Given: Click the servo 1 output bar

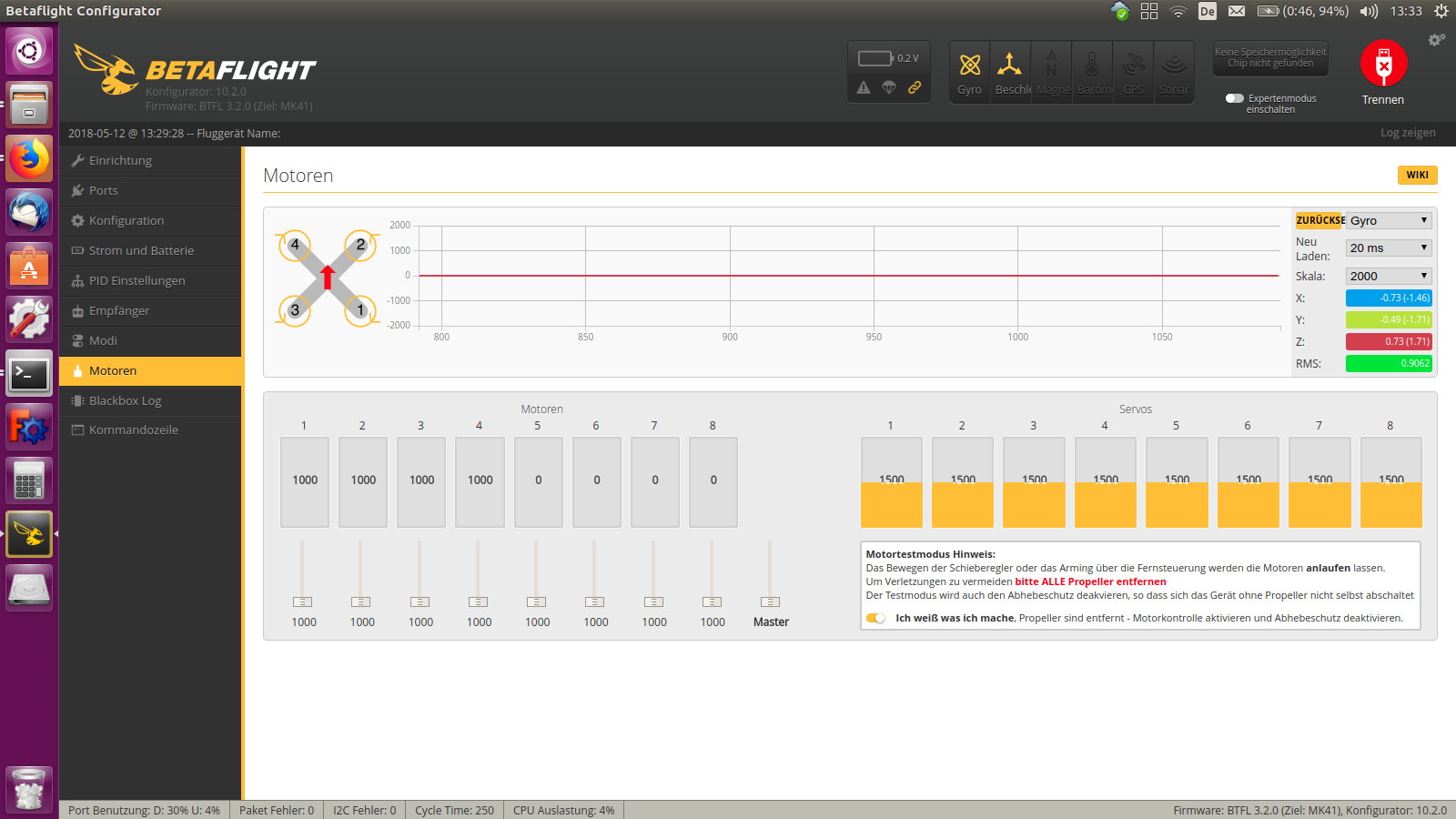Looking at the screenshot, I should pos(892,482).
